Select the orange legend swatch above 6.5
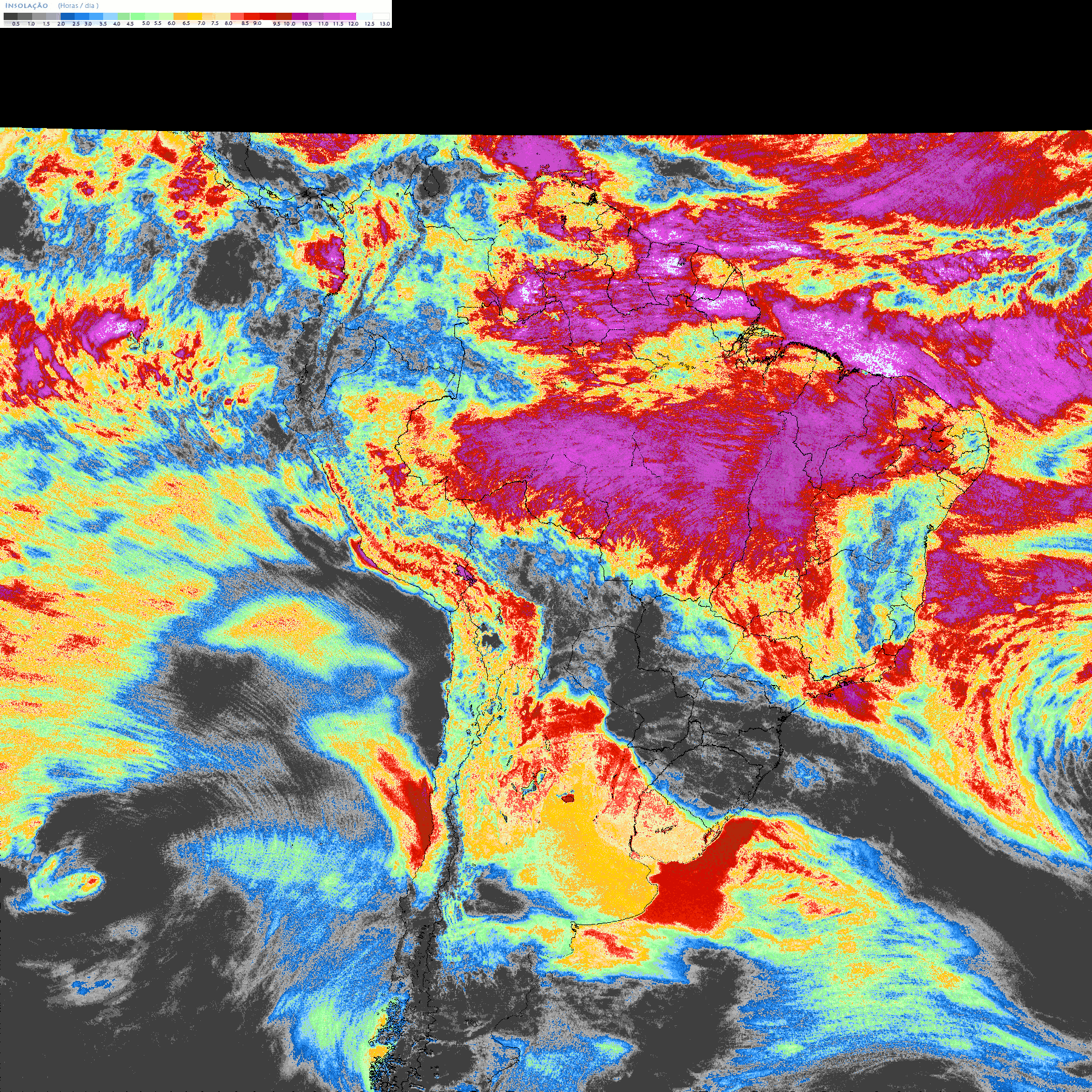Screen dimensions: 1092x1092 click(180, 16)
